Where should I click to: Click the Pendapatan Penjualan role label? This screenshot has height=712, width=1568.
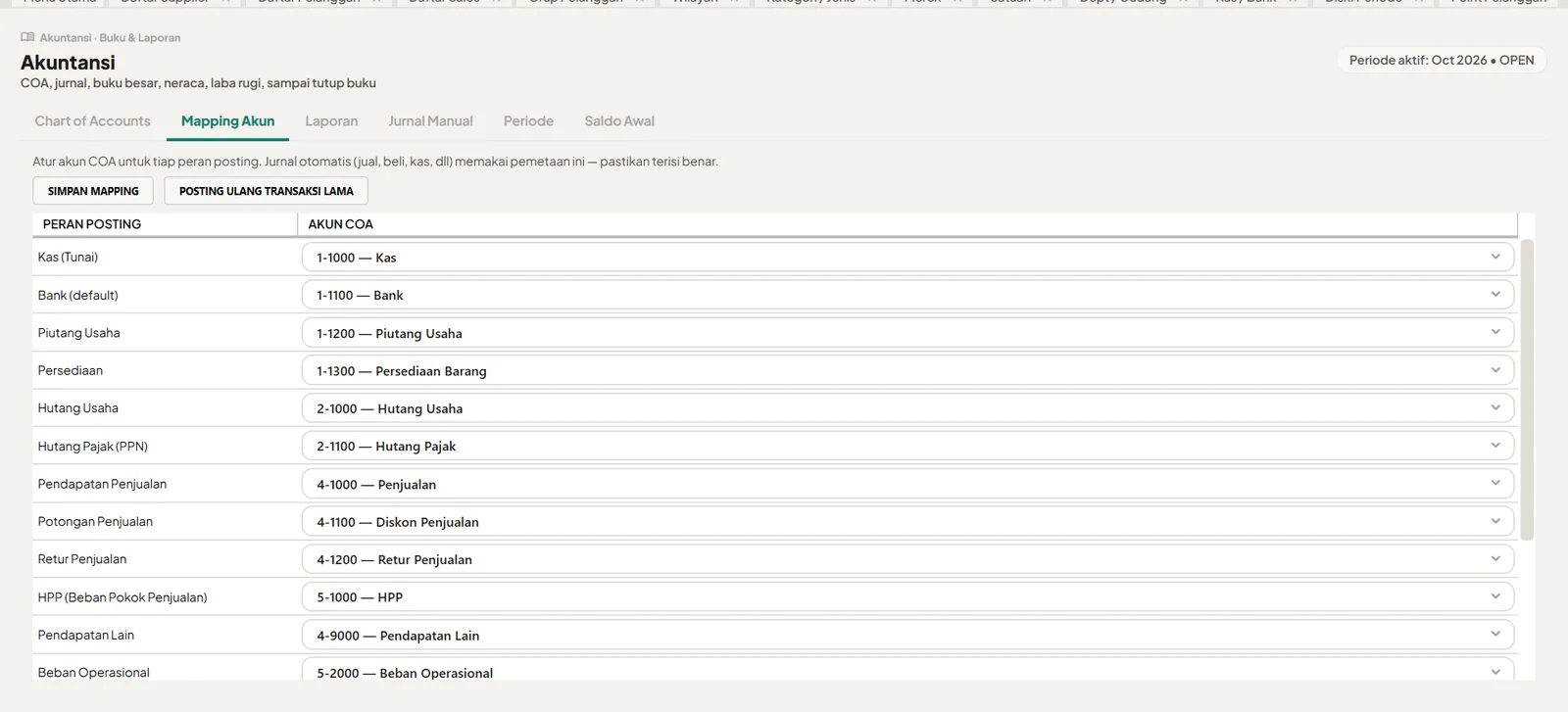[102, 484]
